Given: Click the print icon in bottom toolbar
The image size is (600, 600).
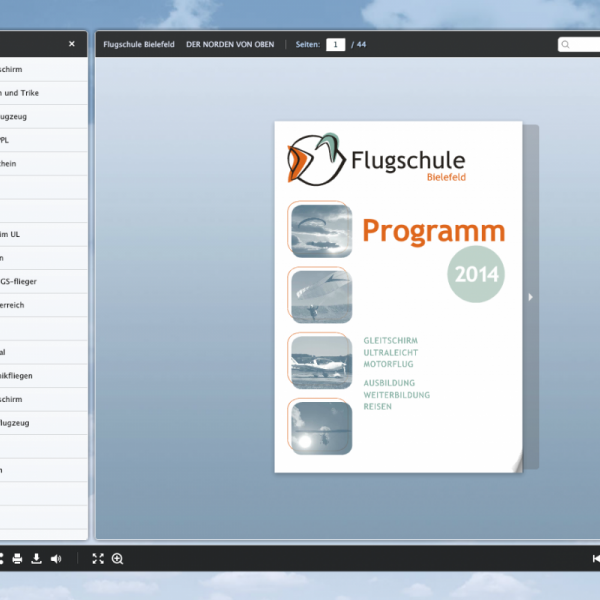Looking at the screenshot, I should click(x=17, y=559).
